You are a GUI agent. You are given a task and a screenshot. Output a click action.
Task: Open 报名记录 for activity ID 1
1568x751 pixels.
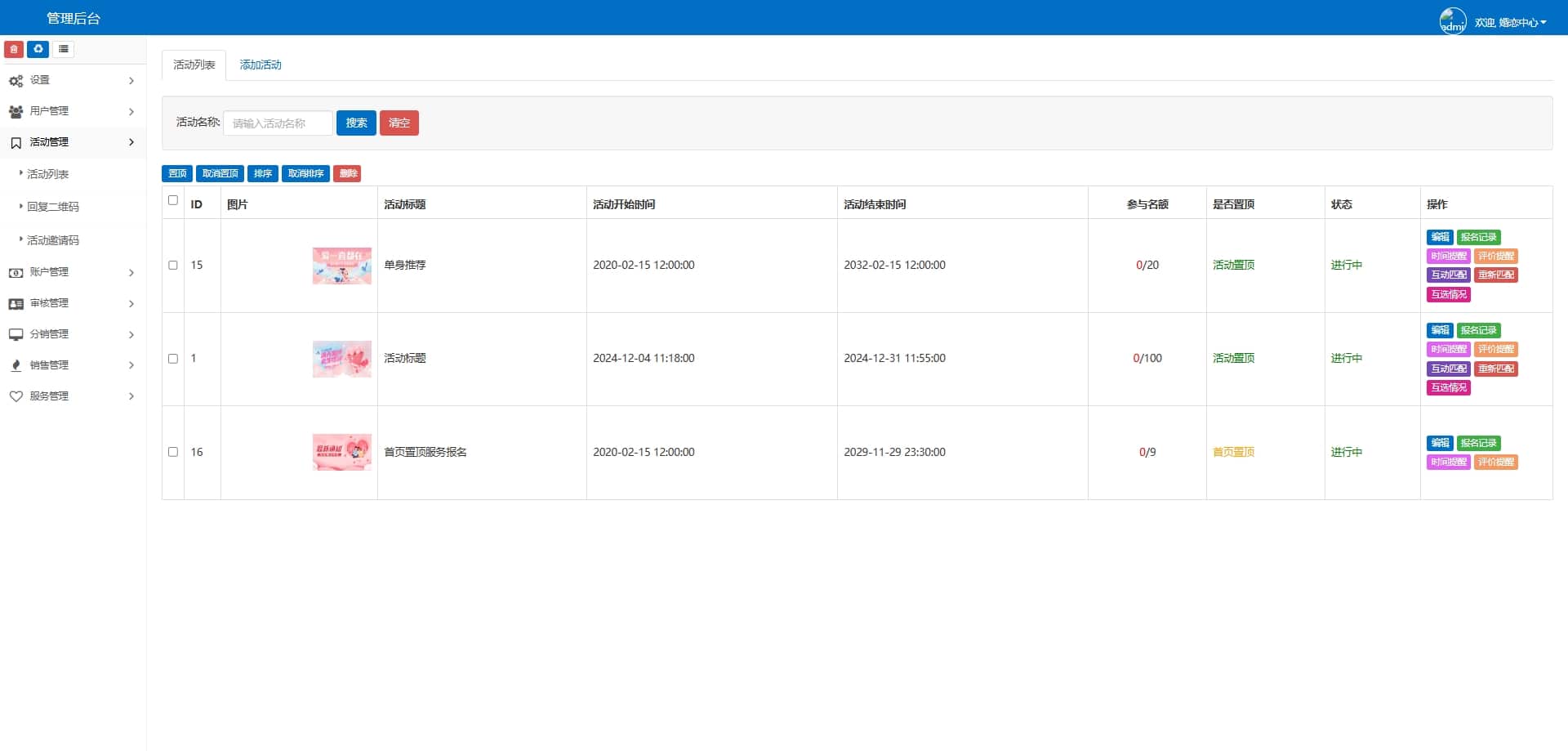(1479, 330)
